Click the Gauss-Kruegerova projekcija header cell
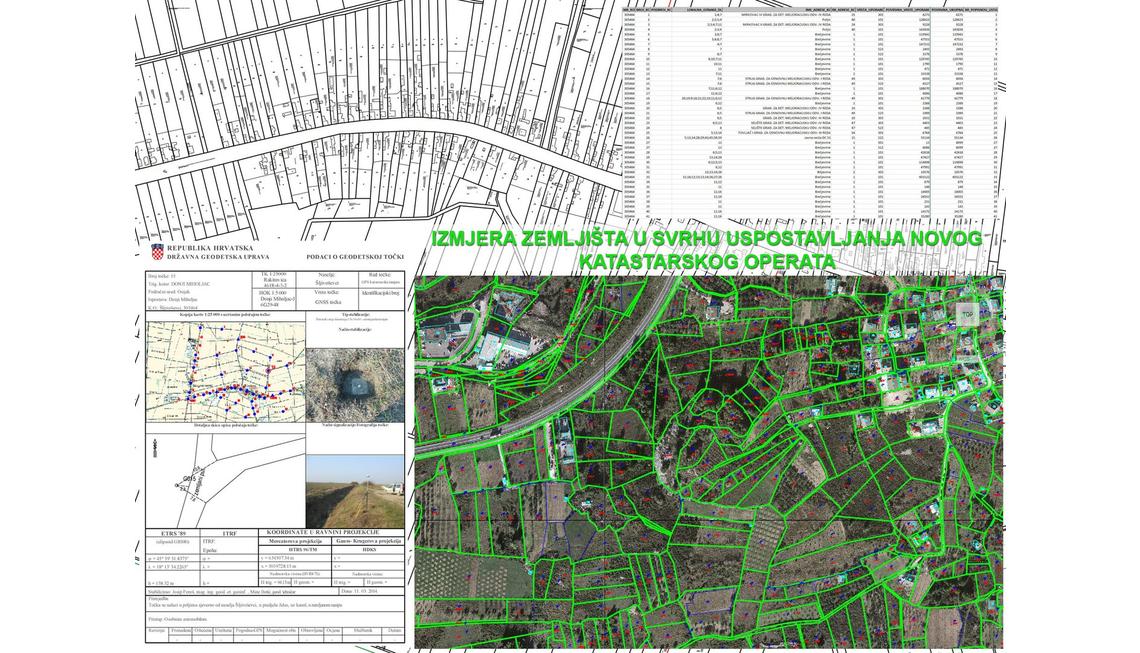 pos(369,541)
